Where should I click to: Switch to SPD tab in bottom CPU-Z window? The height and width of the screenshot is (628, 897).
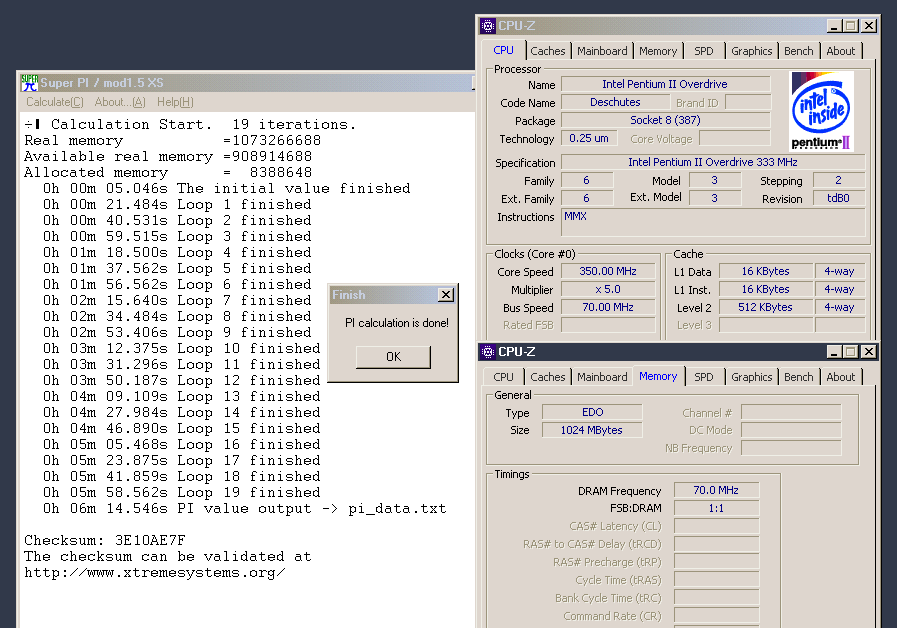click(x=704, y=377)
